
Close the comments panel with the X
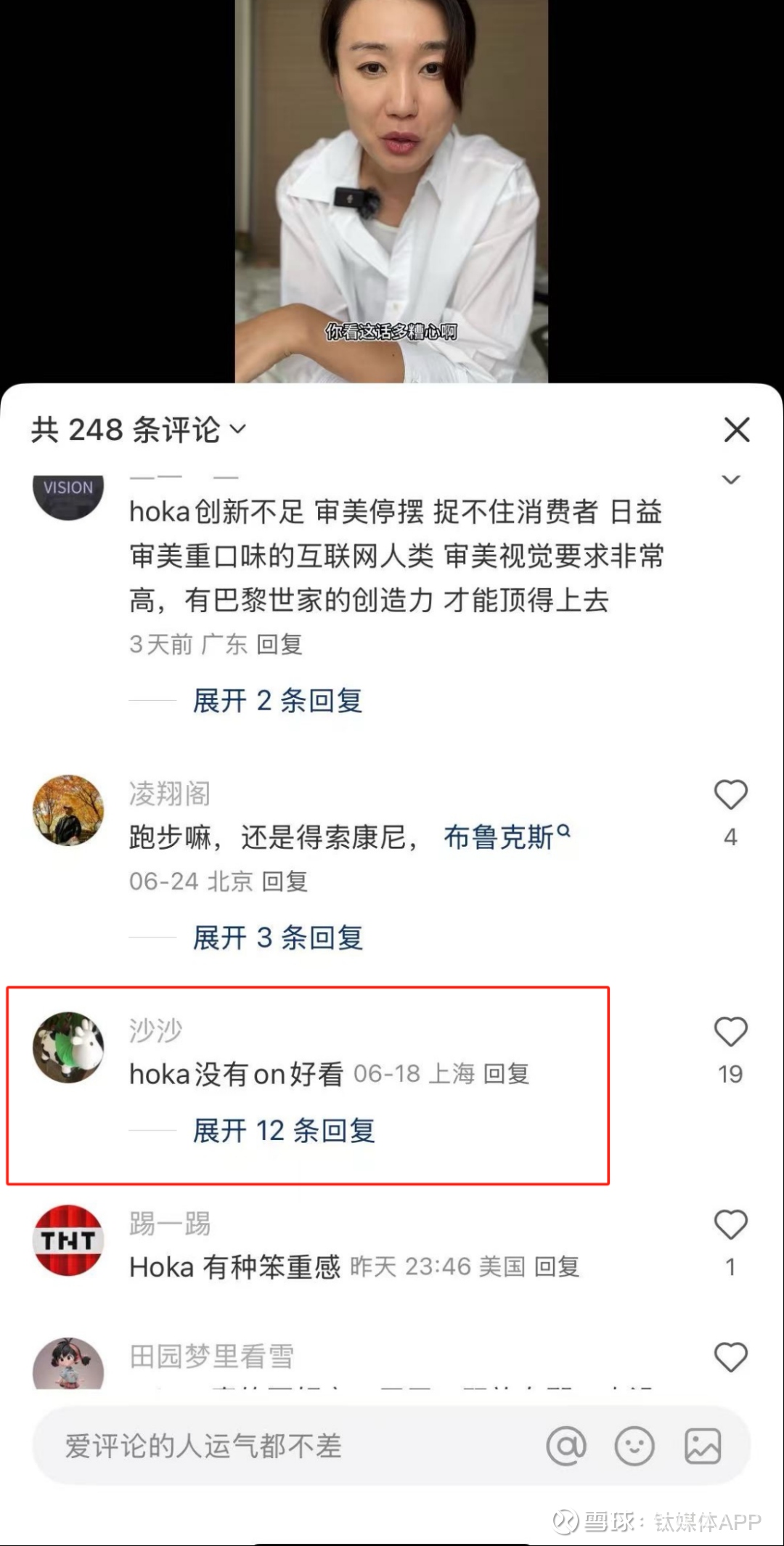(x=737, y=430)
